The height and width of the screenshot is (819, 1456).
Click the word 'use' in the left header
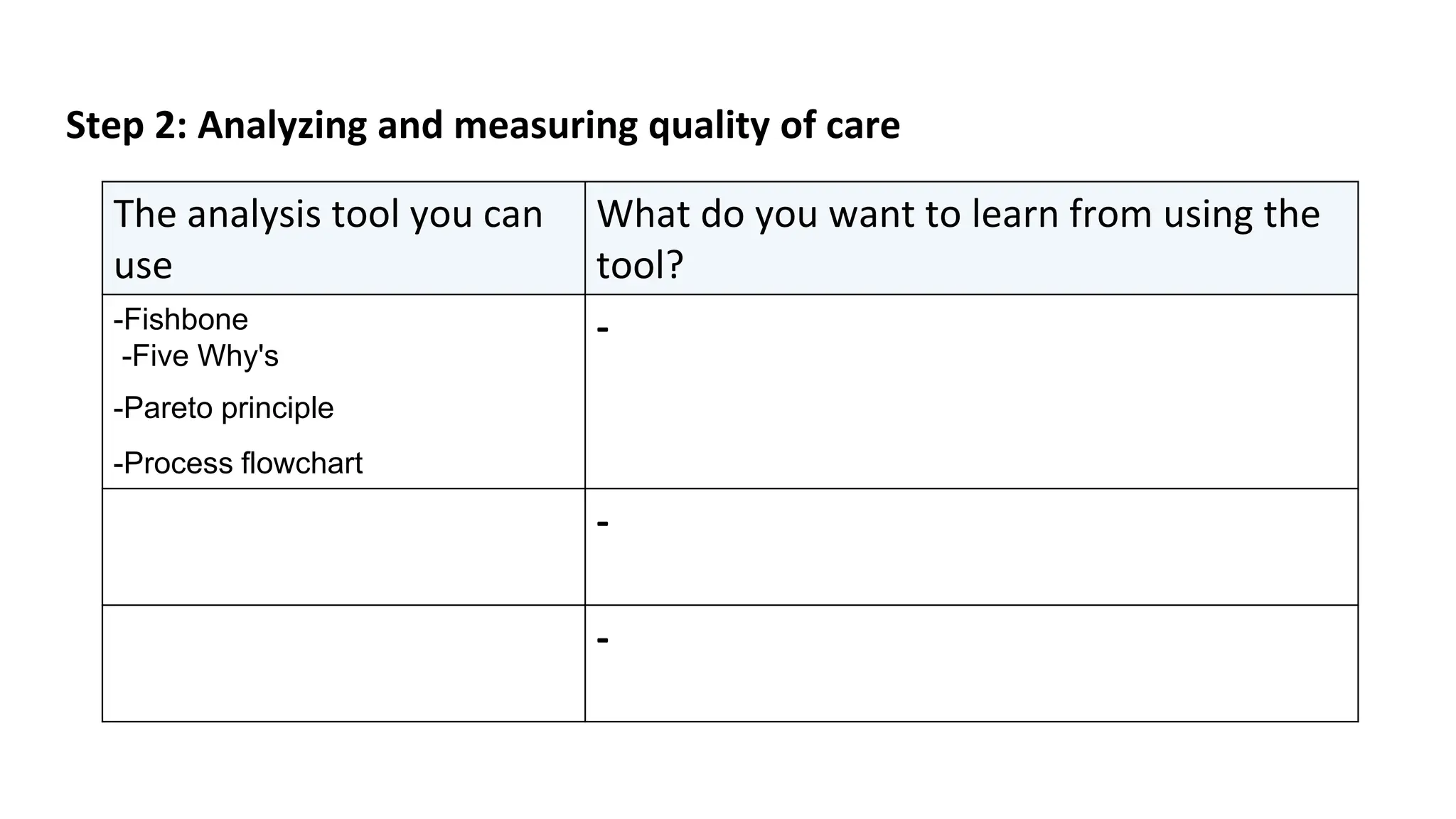click(x=143, y=267)
